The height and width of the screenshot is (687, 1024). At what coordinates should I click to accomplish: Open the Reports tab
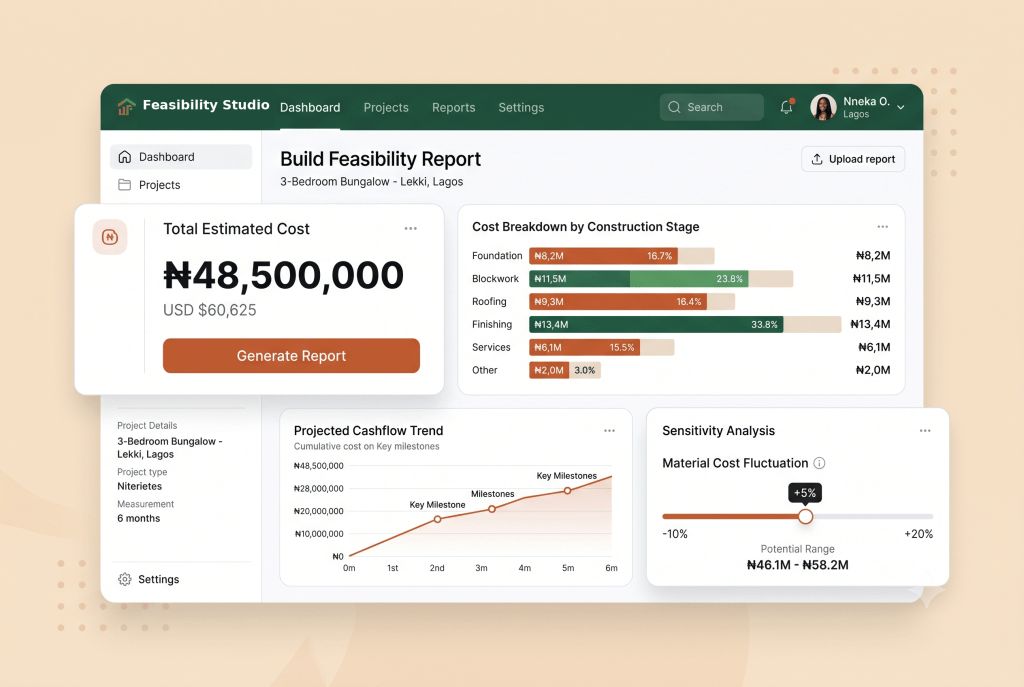pyautogui.click(x=453, y=108)
